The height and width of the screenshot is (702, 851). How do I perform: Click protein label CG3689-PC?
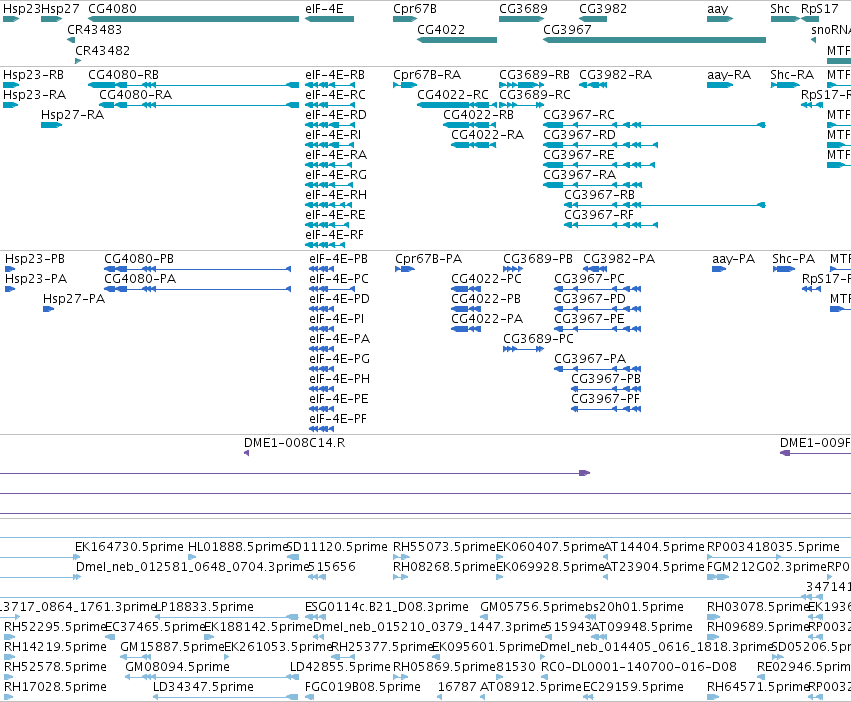538,339
